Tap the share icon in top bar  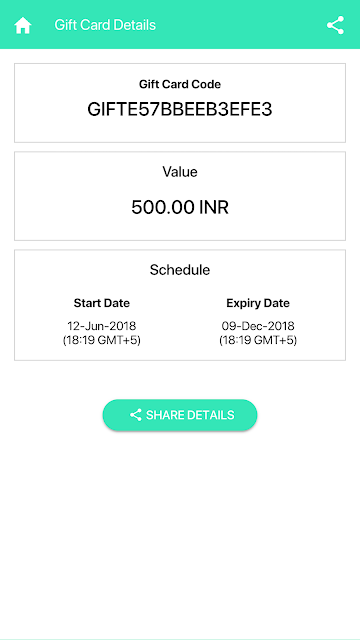[336, 25]
